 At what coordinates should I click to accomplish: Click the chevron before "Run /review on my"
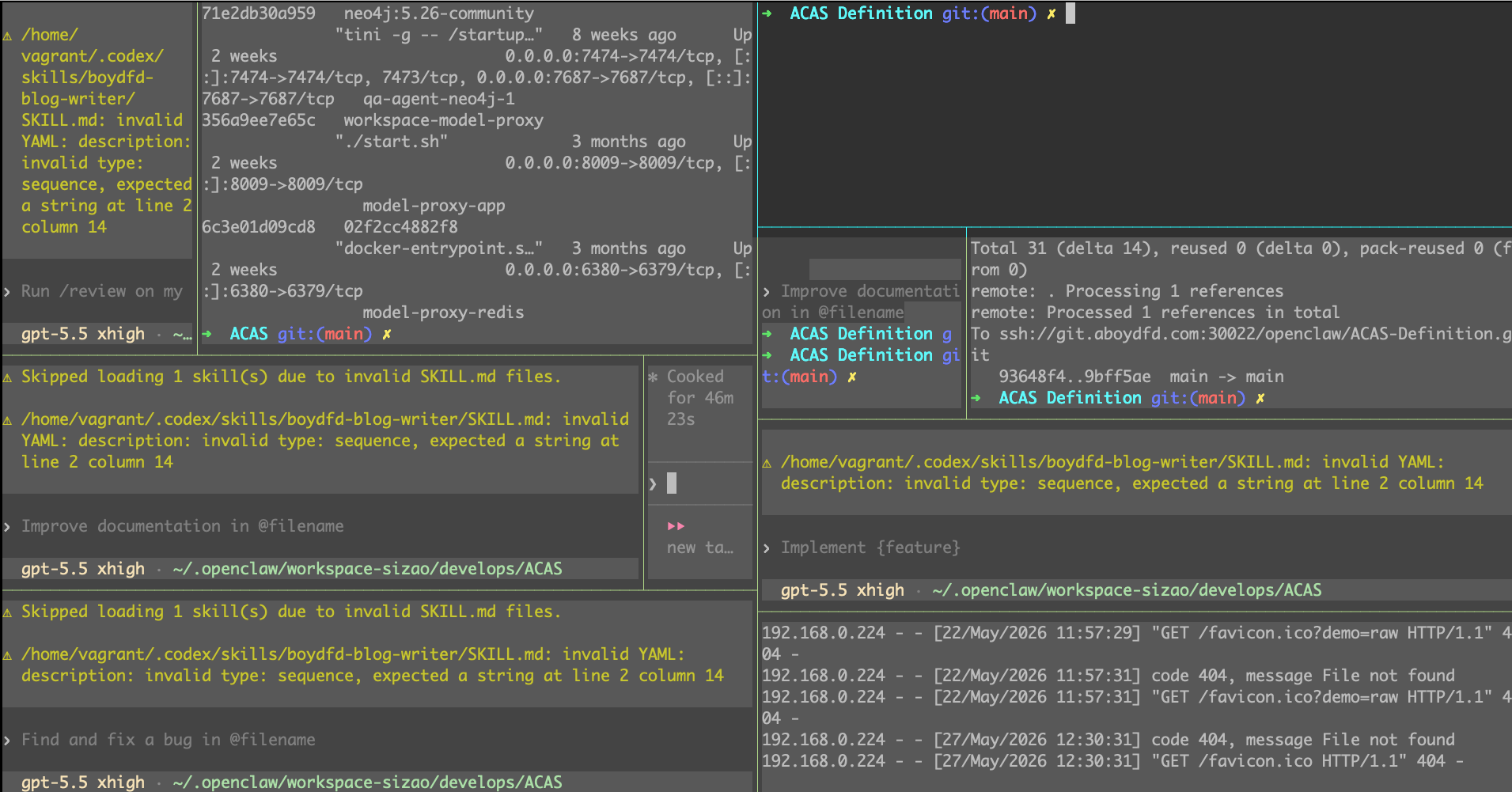pos(7,291)
